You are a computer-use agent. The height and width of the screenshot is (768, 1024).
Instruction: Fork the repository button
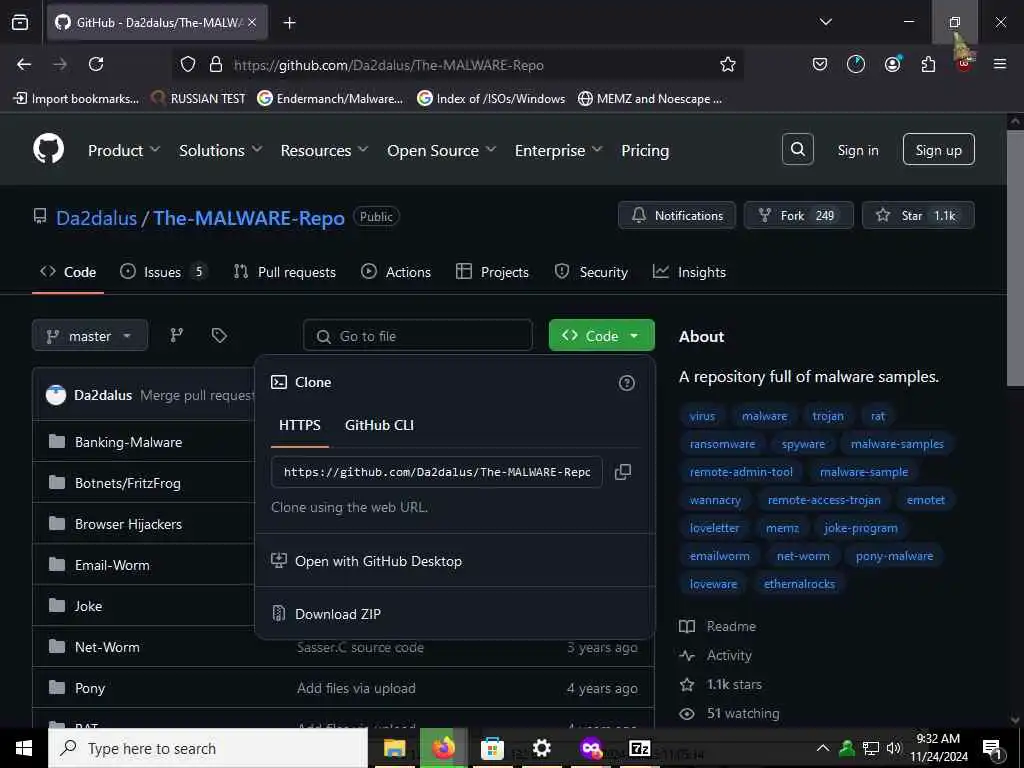tap(799, 216)
